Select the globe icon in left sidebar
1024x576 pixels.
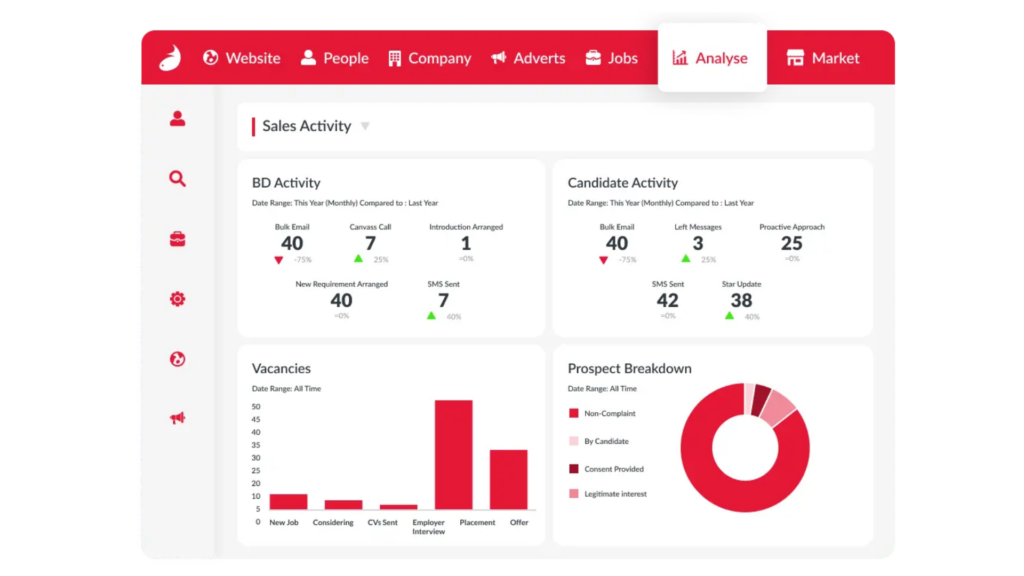pos(177,359)
